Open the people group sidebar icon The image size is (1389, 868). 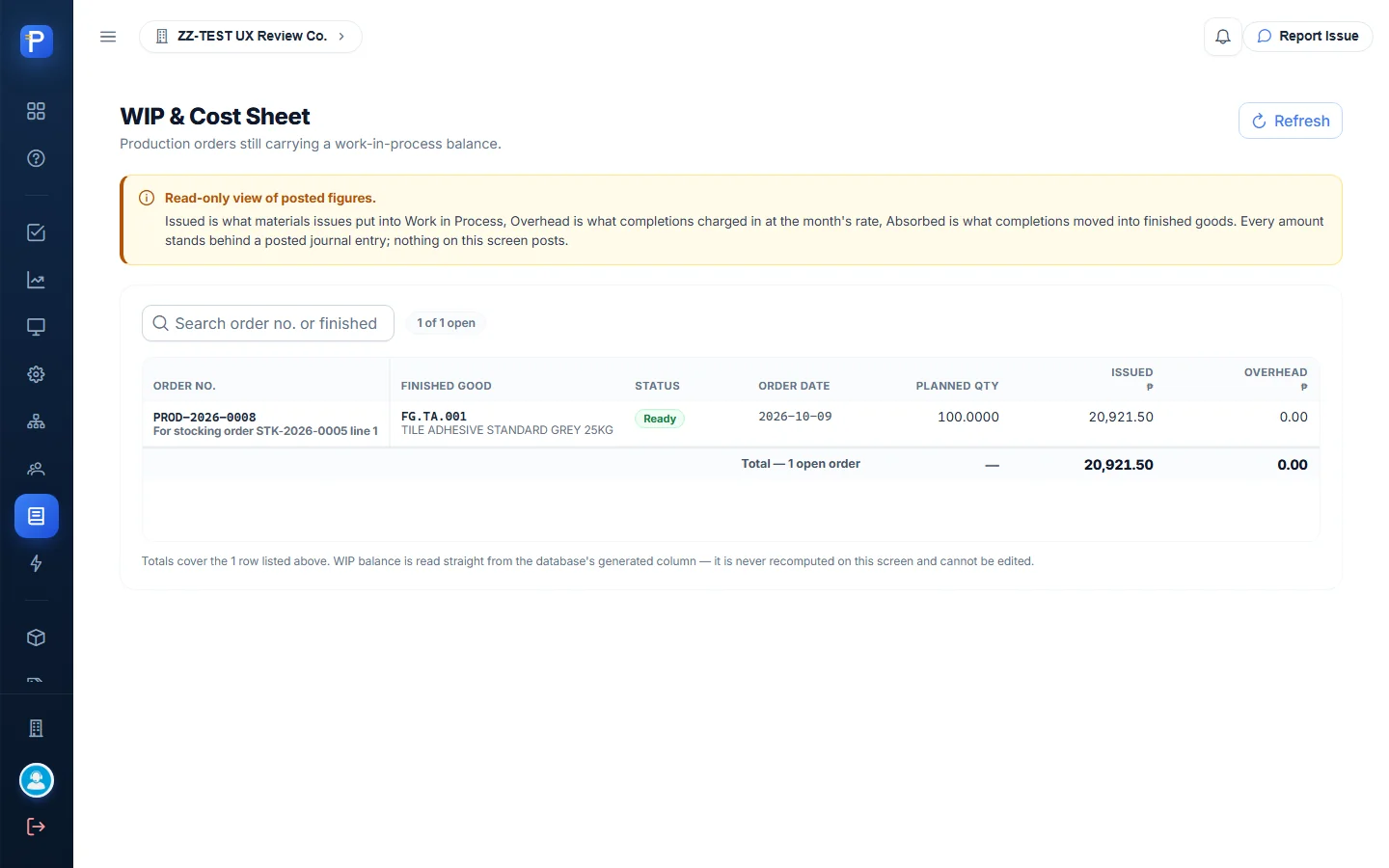coord(36,469)
